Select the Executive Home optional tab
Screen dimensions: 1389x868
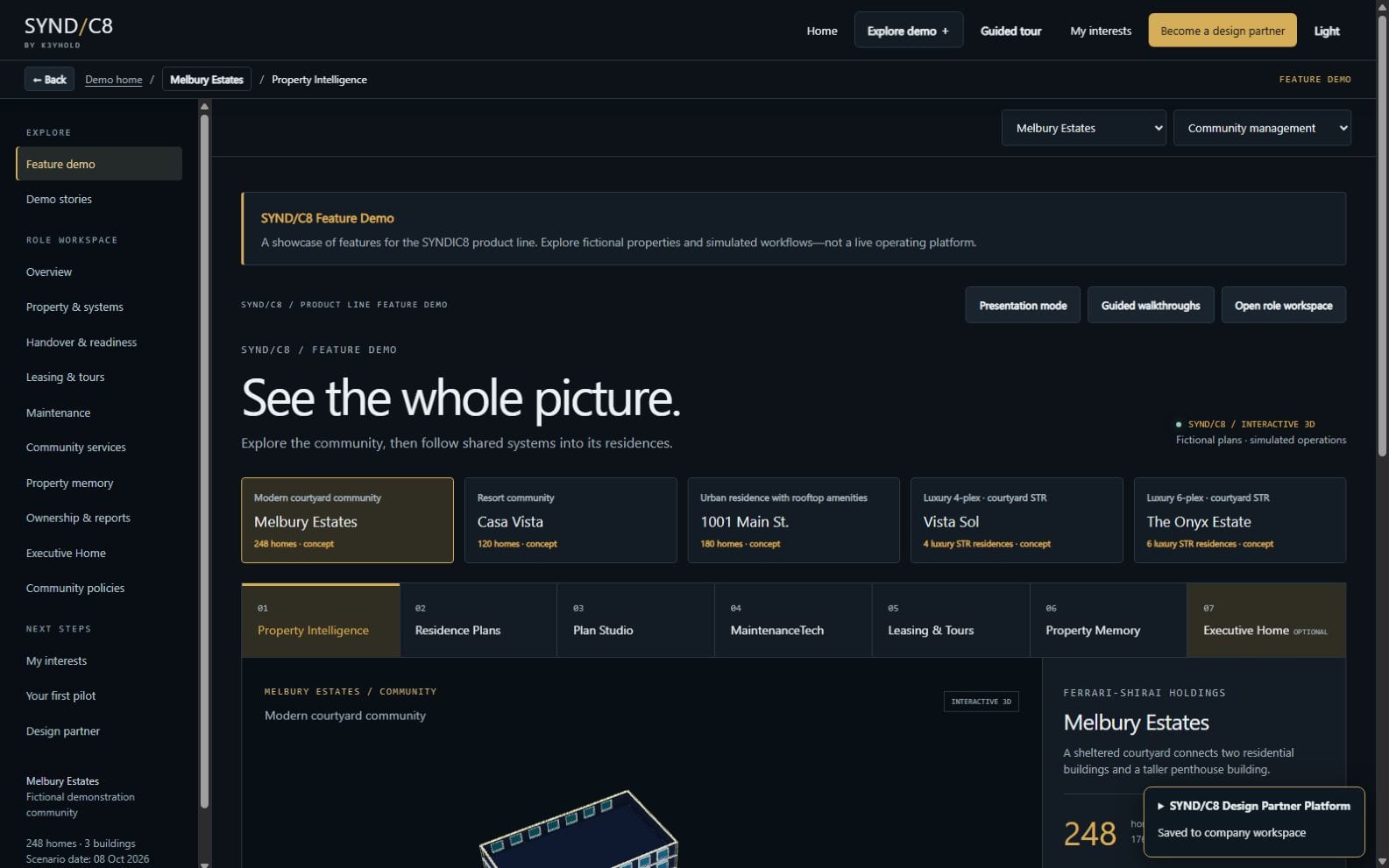click(1266, 620)
